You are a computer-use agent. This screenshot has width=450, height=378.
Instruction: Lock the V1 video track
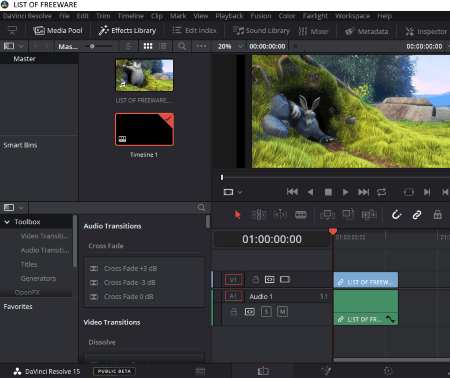point(256,279)
